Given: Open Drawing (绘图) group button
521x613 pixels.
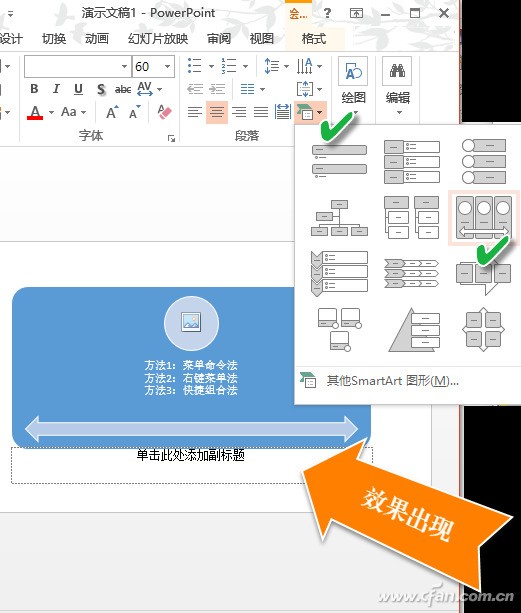Looking at the screenshot, I should (353, 87).
